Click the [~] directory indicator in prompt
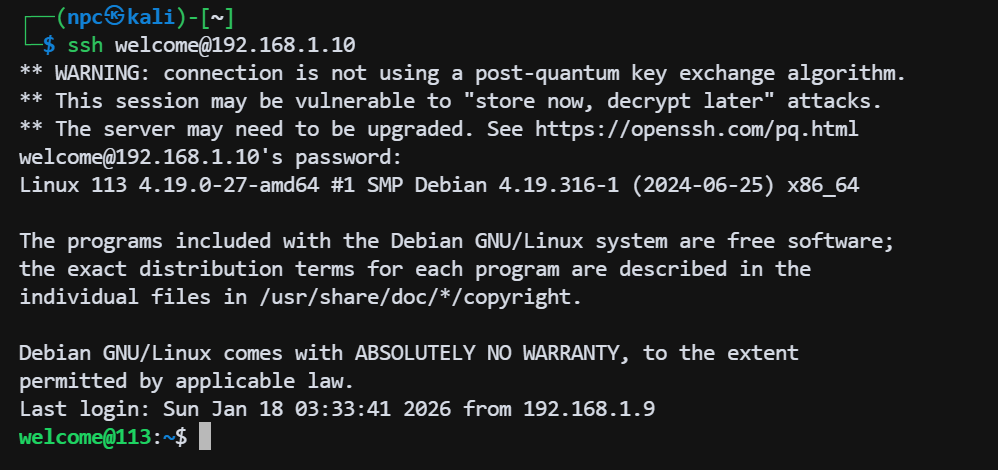The image size is (998, 470). (217, 18)
